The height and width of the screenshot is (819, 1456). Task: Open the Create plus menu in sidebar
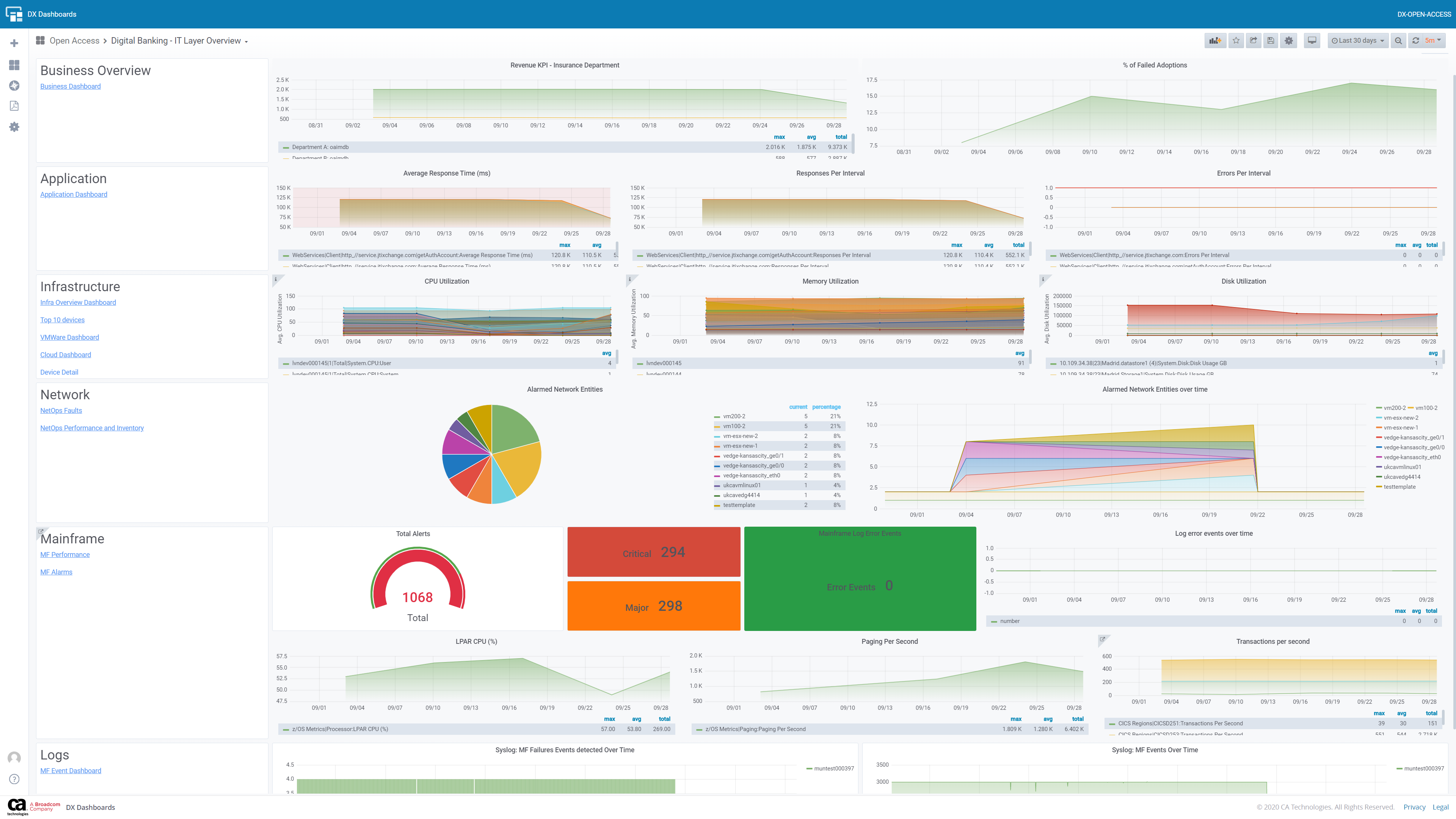coord(14,44)
